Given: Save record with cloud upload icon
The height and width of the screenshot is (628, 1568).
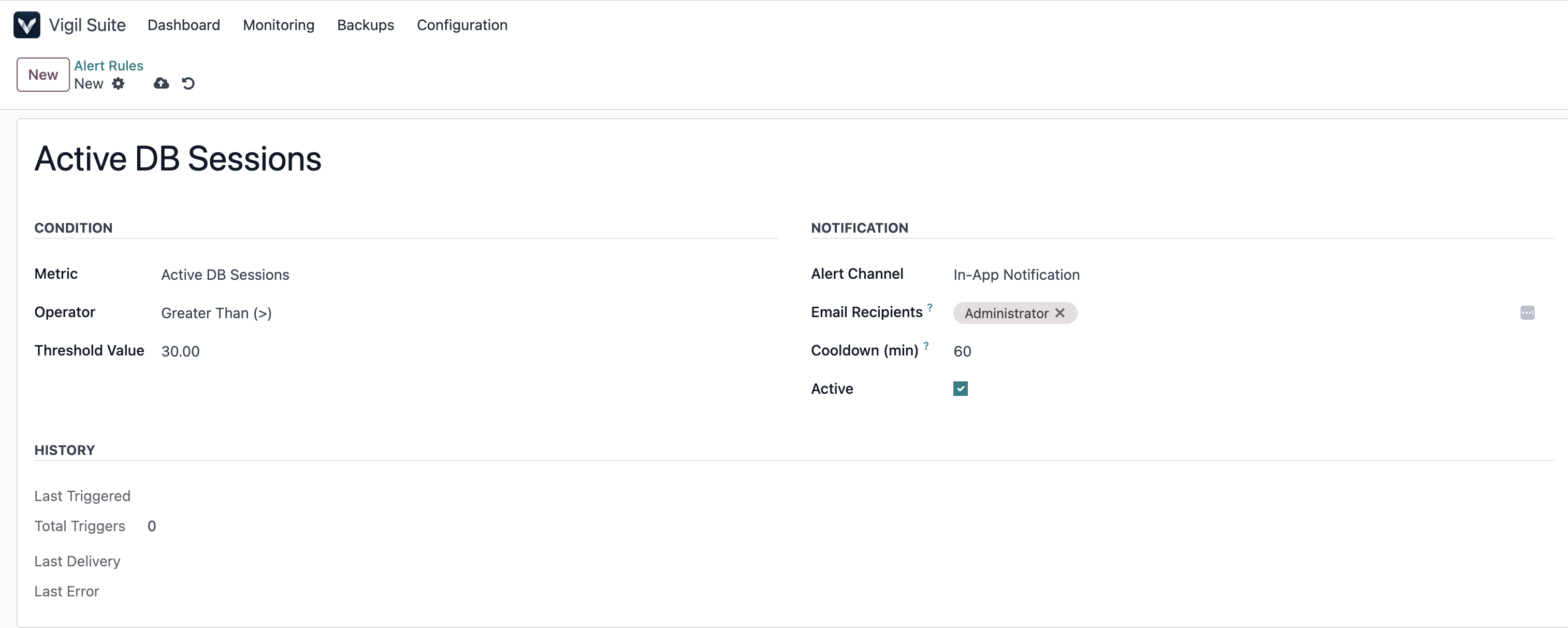Looking at the screenshot, I should coord(161,83).
